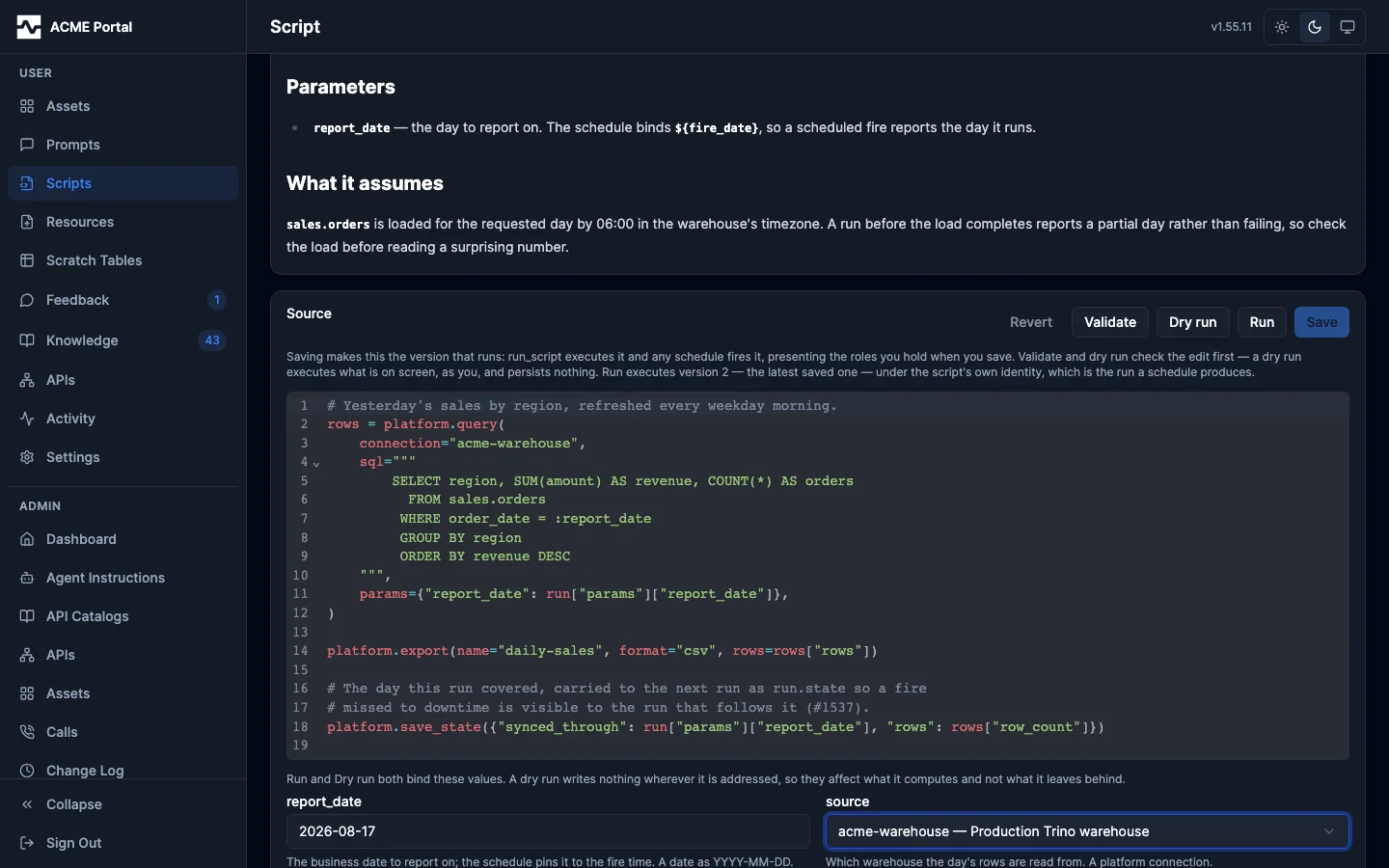The image size is (1389, 868).
Task: Click the What it assumes heading
Action: click(x=365, y=183)
